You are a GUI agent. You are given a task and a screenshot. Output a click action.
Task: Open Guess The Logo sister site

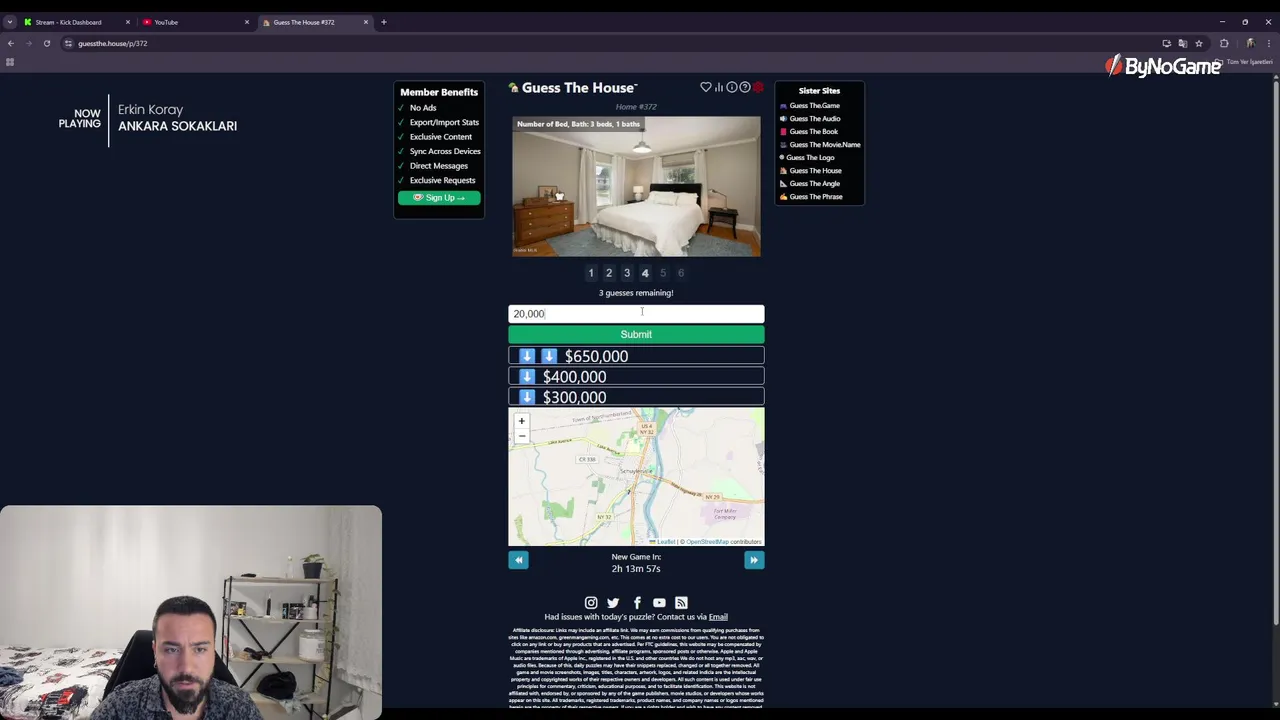pos(810,158)
